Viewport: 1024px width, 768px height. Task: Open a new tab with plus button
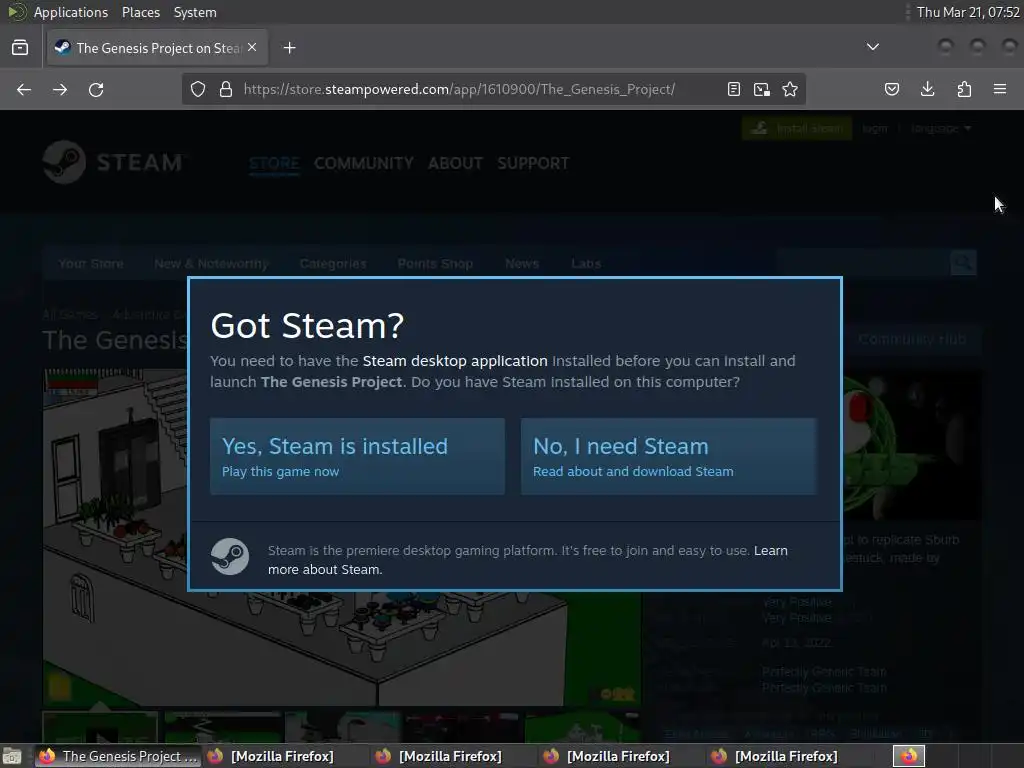289,48
